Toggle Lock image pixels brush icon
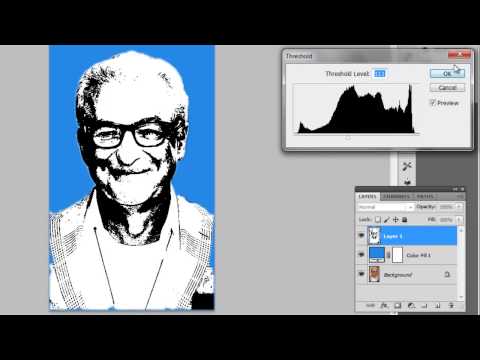 pos(387,220)
